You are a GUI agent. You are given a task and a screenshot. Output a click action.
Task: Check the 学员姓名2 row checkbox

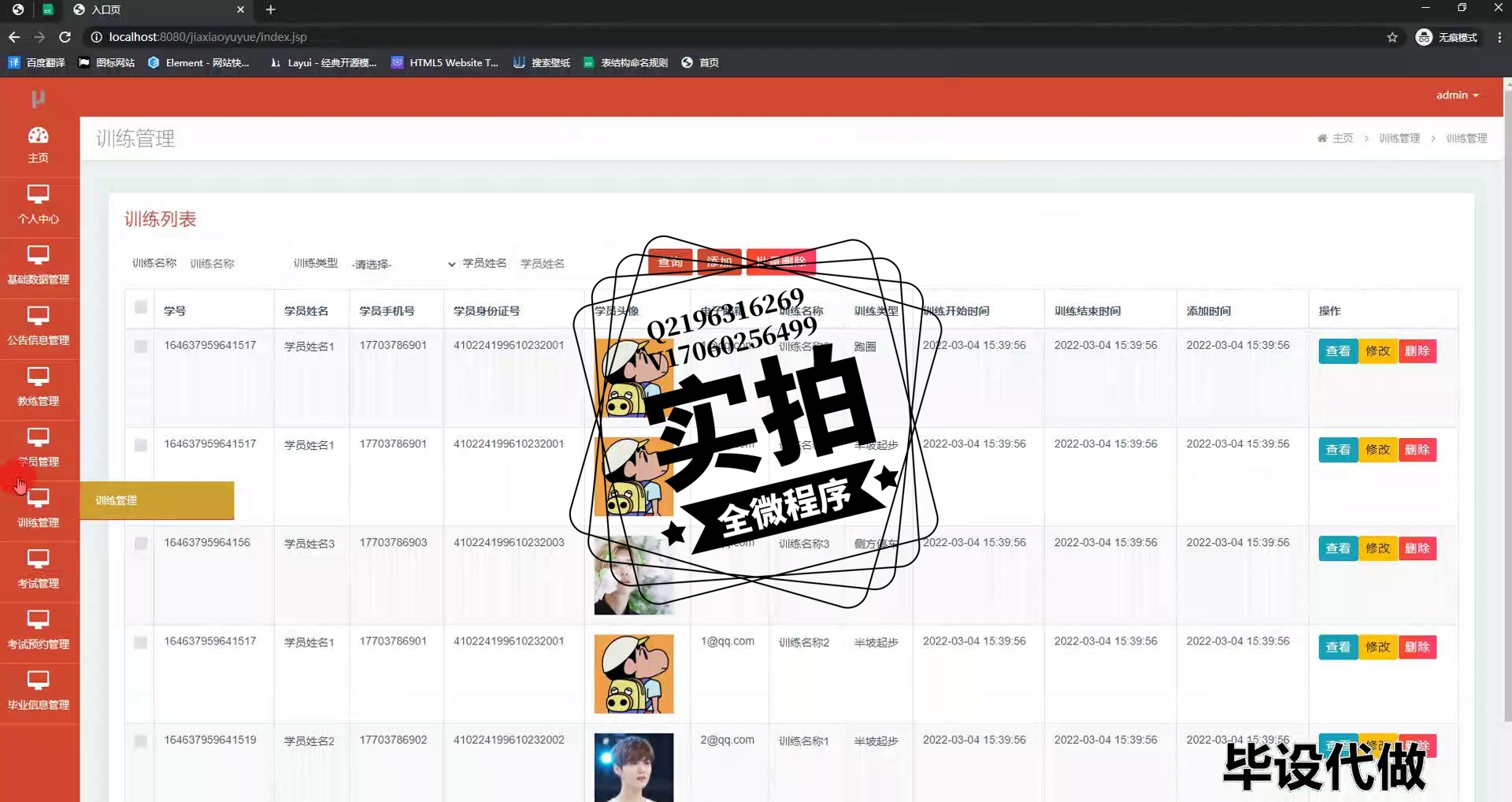141,741
